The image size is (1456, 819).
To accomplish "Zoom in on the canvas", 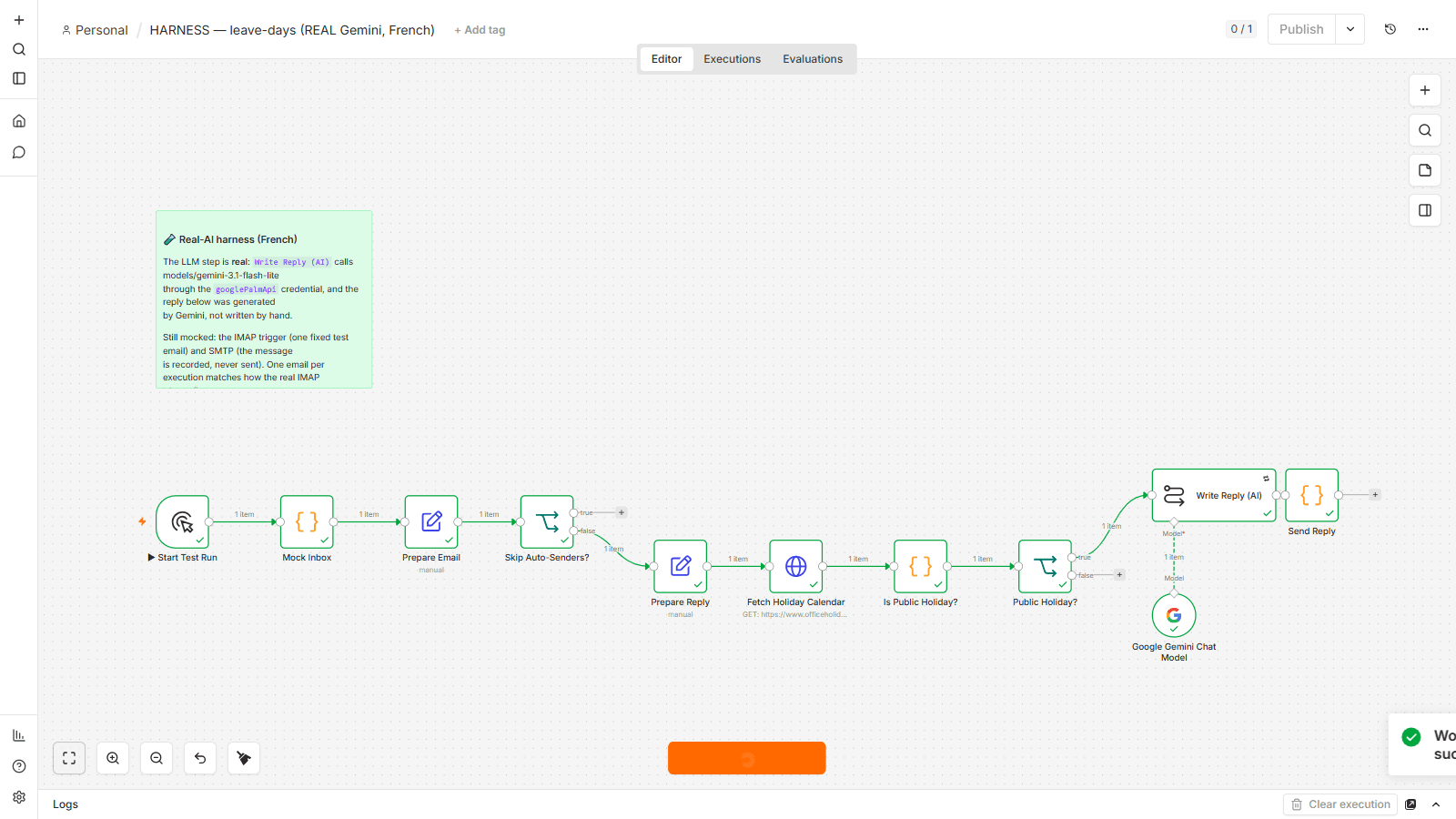I will click(113, 758).
